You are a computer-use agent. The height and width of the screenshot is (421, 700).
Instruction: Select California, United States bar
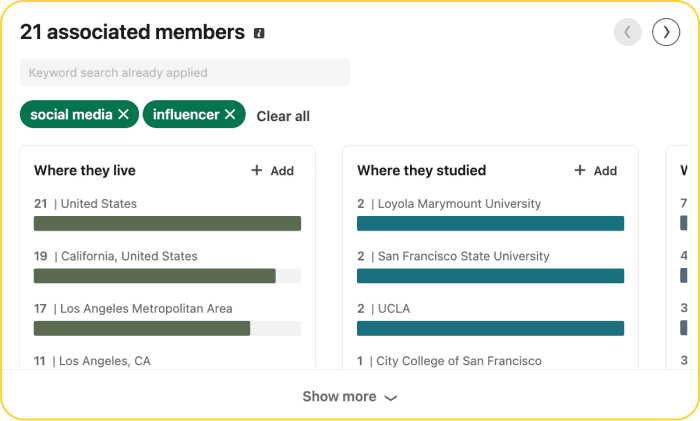point(167,276)
